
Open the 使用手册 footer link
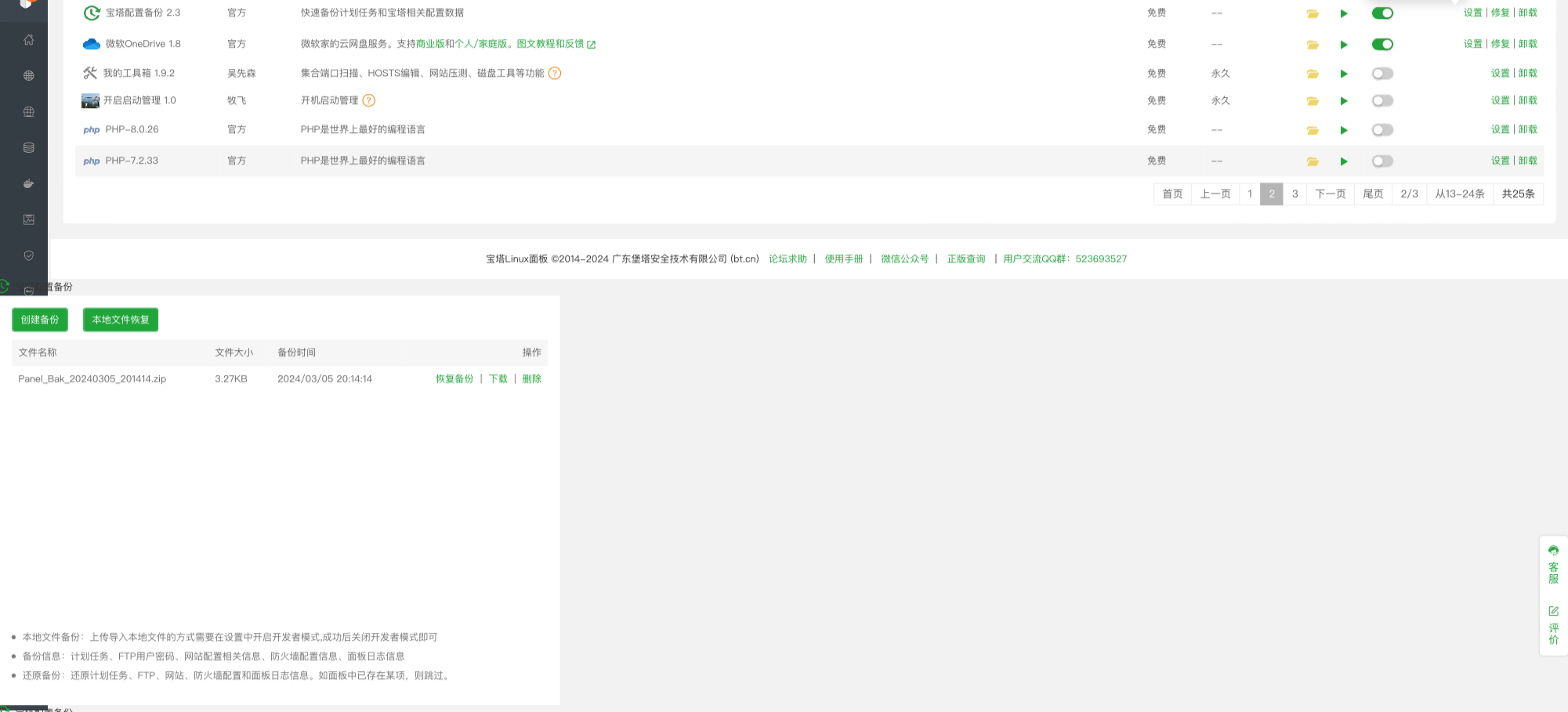click(843, 259)
